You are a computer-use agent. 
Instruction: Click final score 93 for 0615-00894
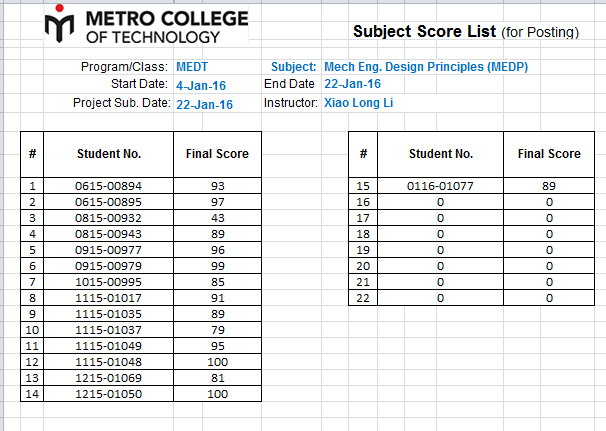pyautogui.click(x=217, y=186)
